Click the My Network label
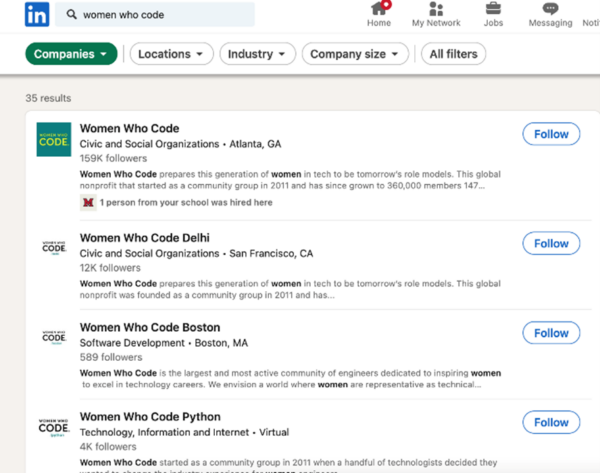Viewport: 600px width, 473px height. coord(436,23)
